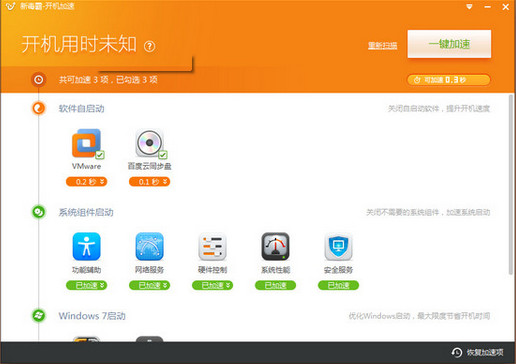This screenshot has height=364, width=516.
Task: Click the 一键加速 button
Action: click(449, 44)
